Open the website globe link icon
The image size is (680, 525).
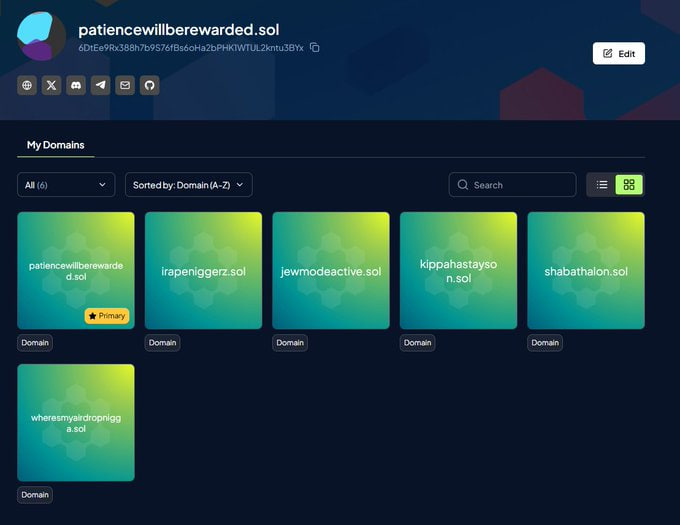coord(27,85)
